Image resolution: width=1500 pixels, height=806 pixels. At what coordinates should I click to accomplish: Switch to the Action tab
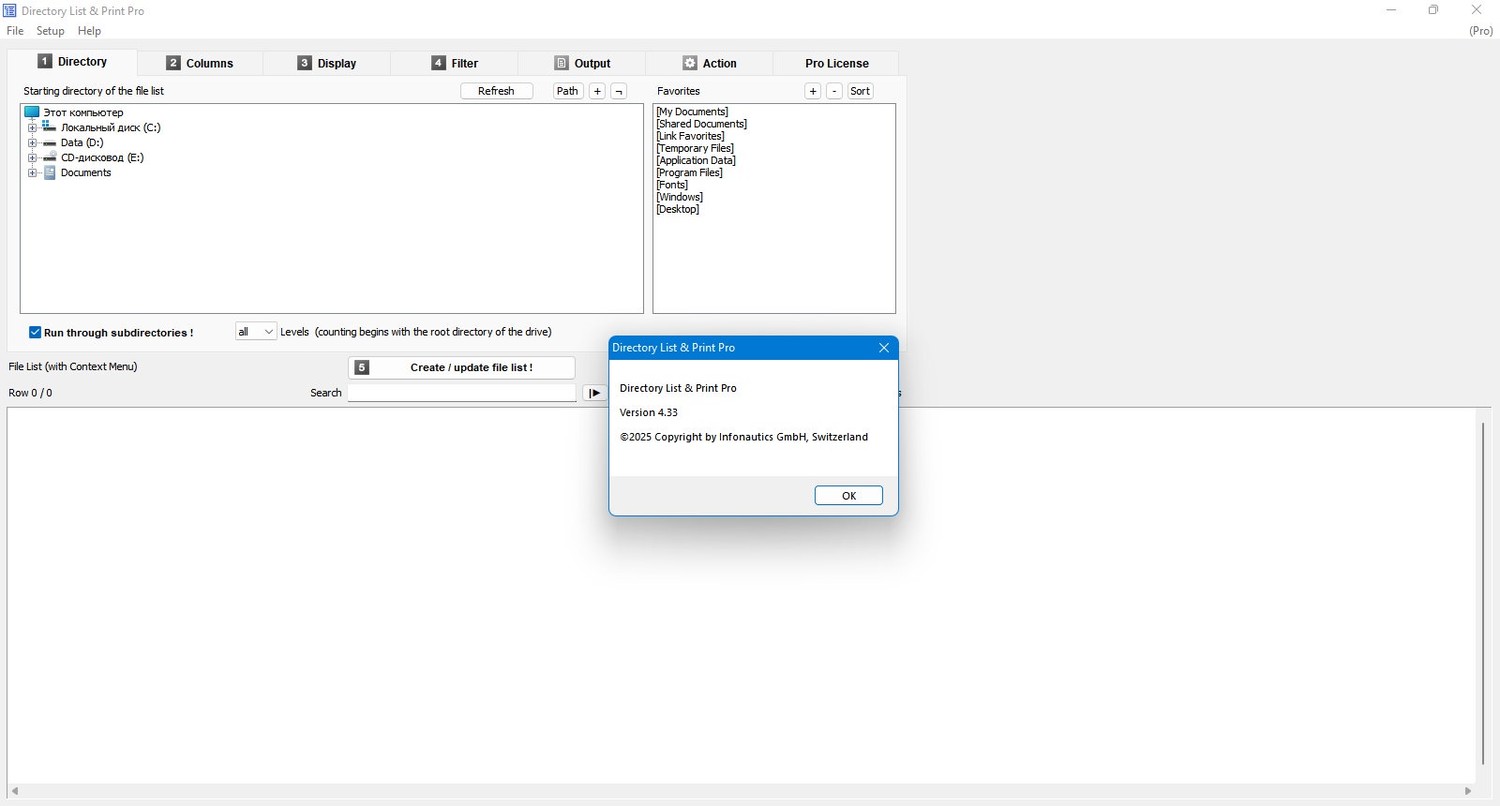[709, 63]
